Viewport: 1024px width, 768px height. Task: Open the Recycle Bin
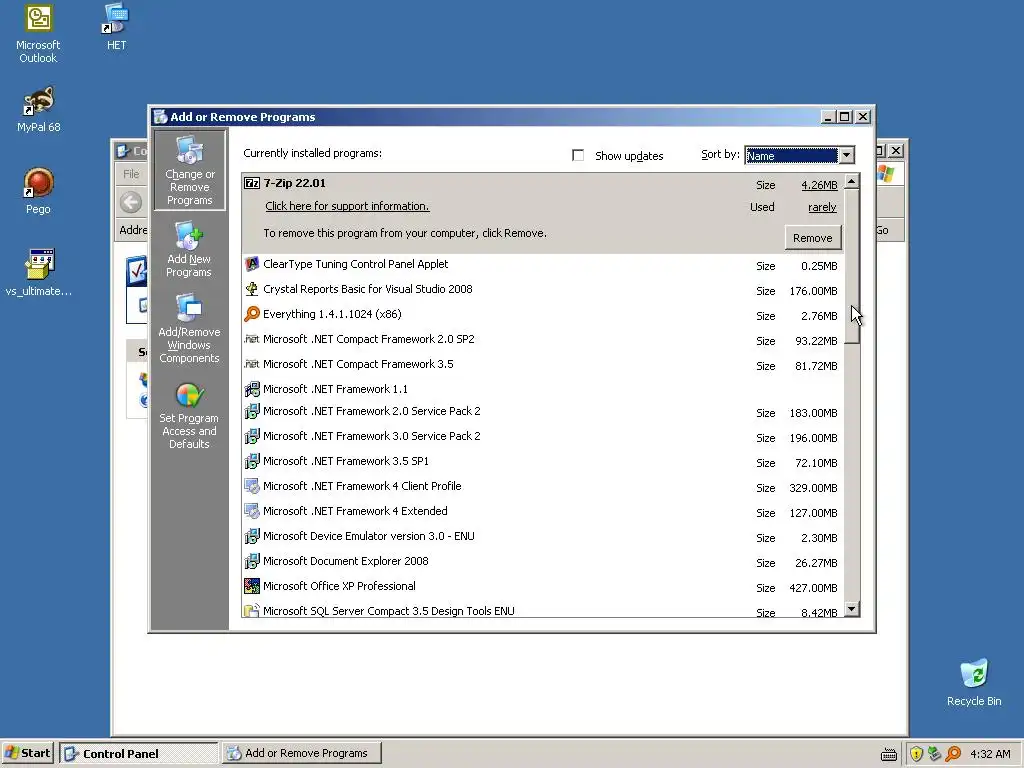tap(974, 683)
